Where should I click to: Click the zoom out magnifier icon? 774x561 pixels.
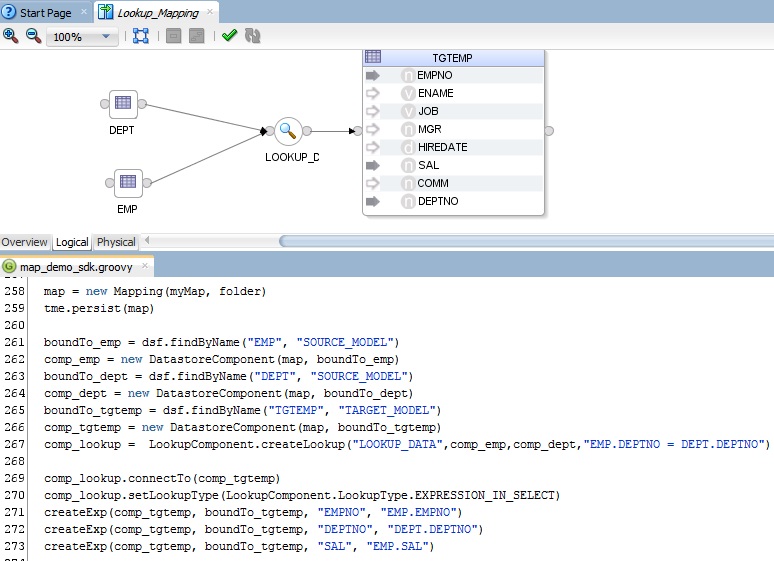[33, 36]
